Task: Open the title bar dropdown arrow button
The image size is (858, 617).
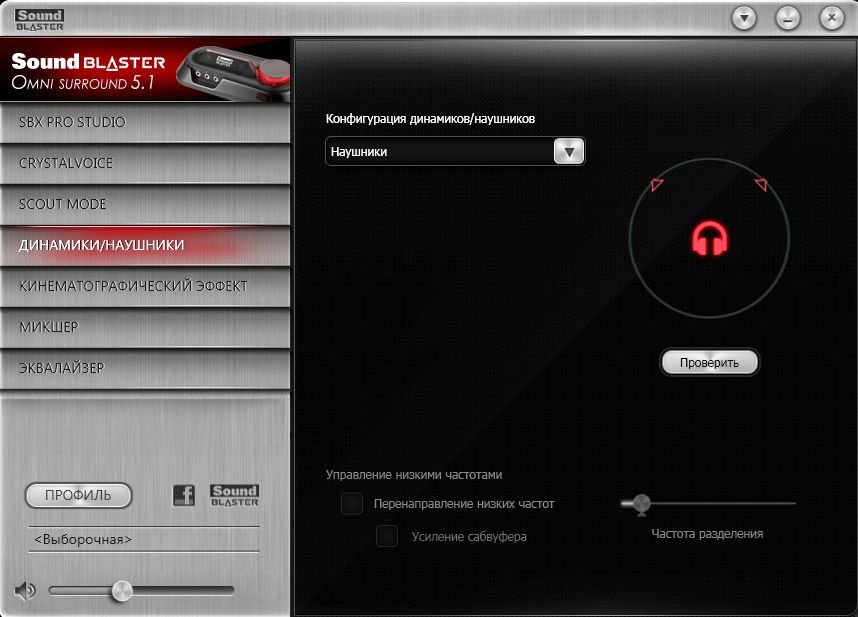Action: tap(744, 18)
